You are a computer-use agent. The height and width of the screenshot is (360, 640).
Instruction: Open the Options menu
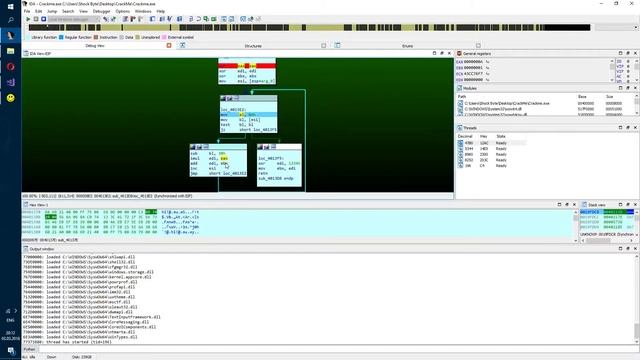tap(122, 11)
